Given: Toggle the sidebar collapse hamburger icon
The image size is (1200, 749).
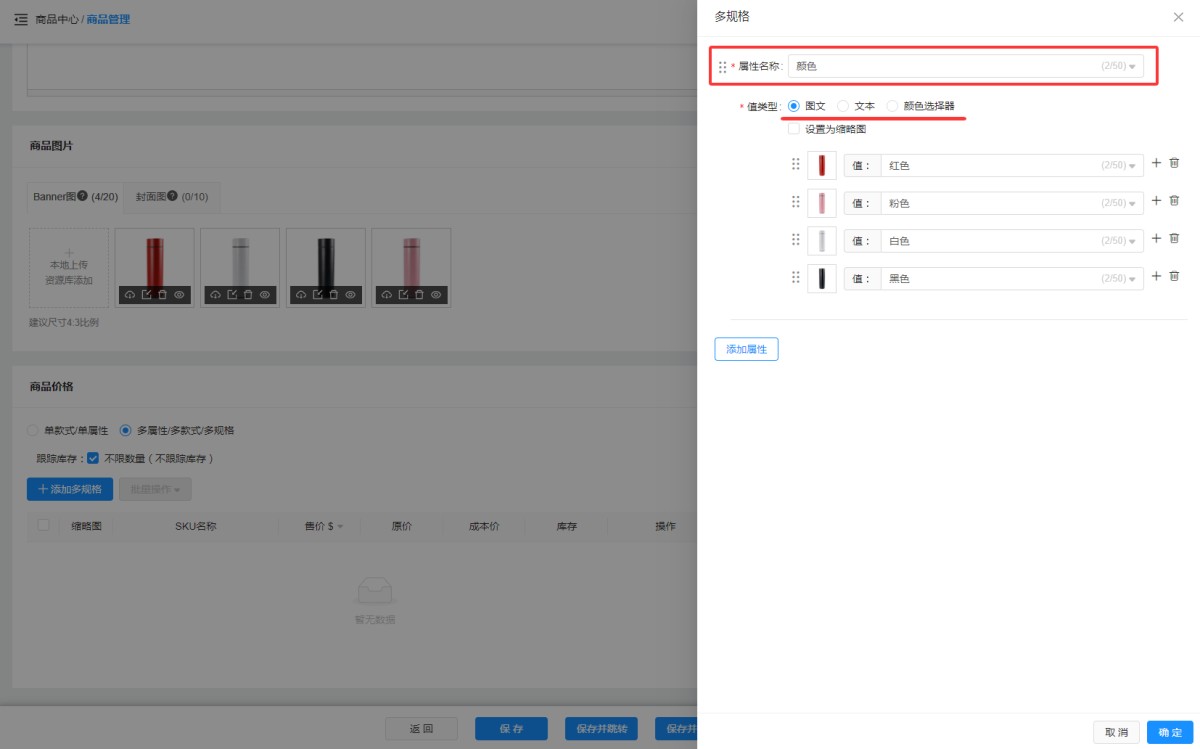Looking at the screenshot, I should (x=21, y=19).
